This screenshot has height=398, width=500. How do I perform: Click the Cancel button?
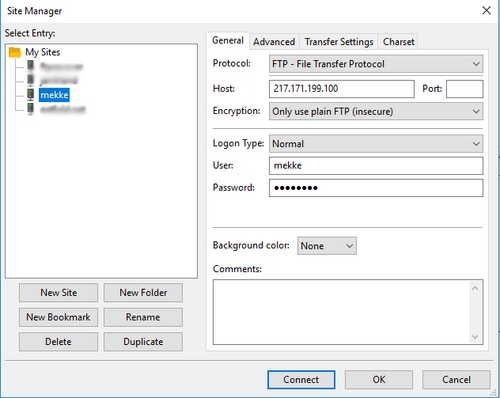click(456, 380)
